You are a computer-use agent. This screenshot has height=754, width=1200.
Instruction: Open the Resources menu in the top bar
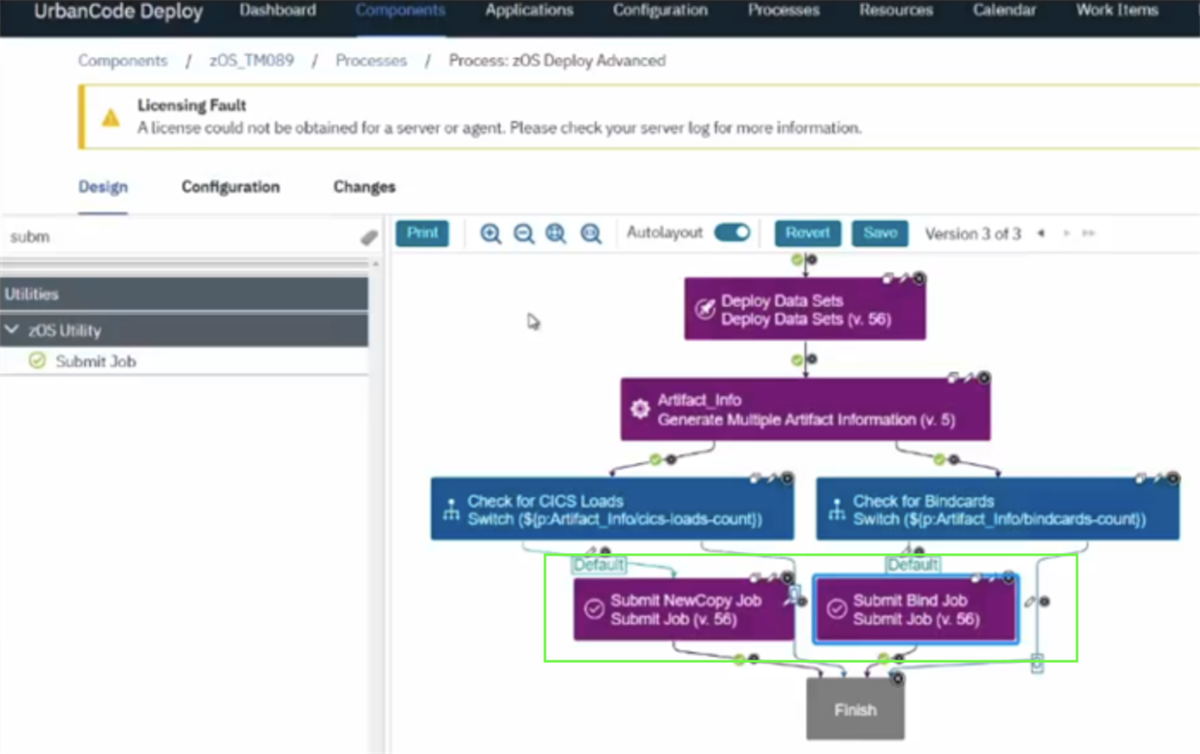tap(894, 10)
